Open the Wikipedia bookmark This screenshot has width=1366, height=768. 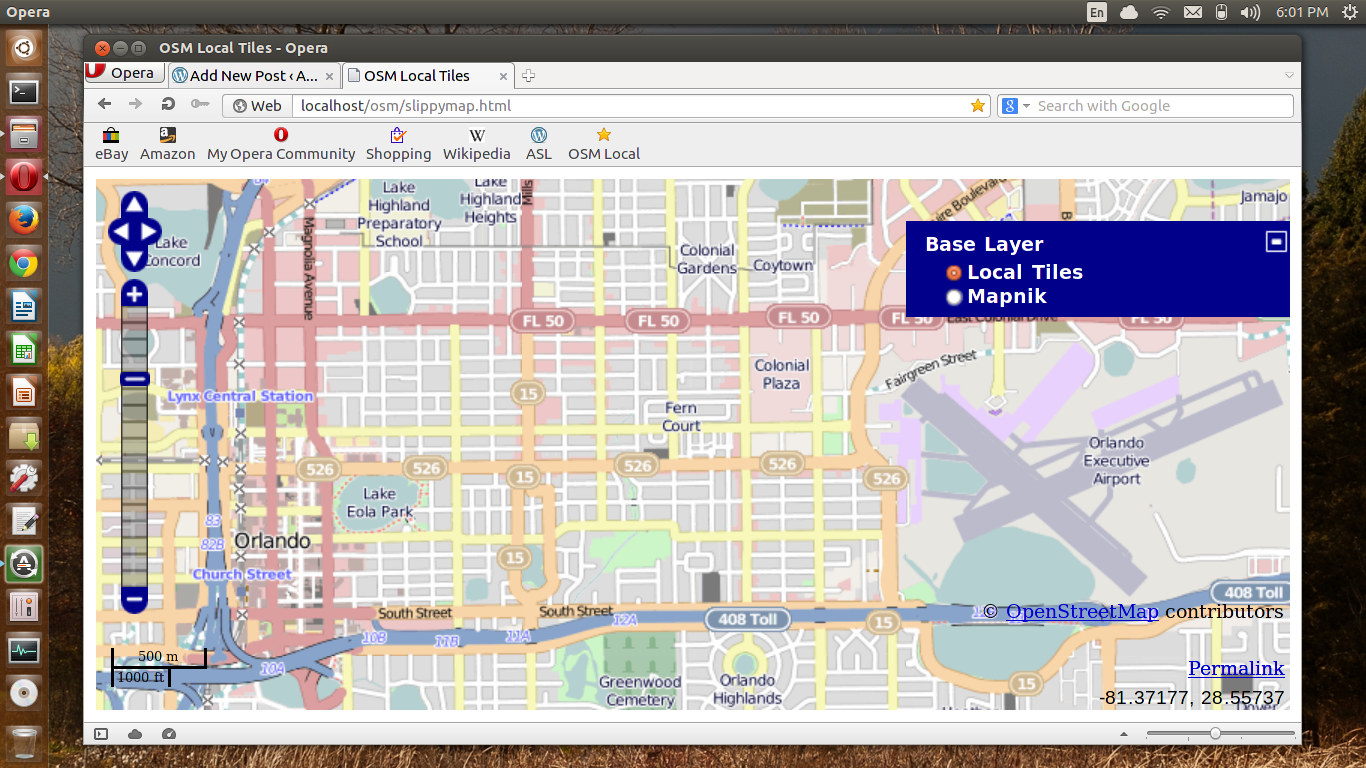pyautogui.click(x=477, y=144)
